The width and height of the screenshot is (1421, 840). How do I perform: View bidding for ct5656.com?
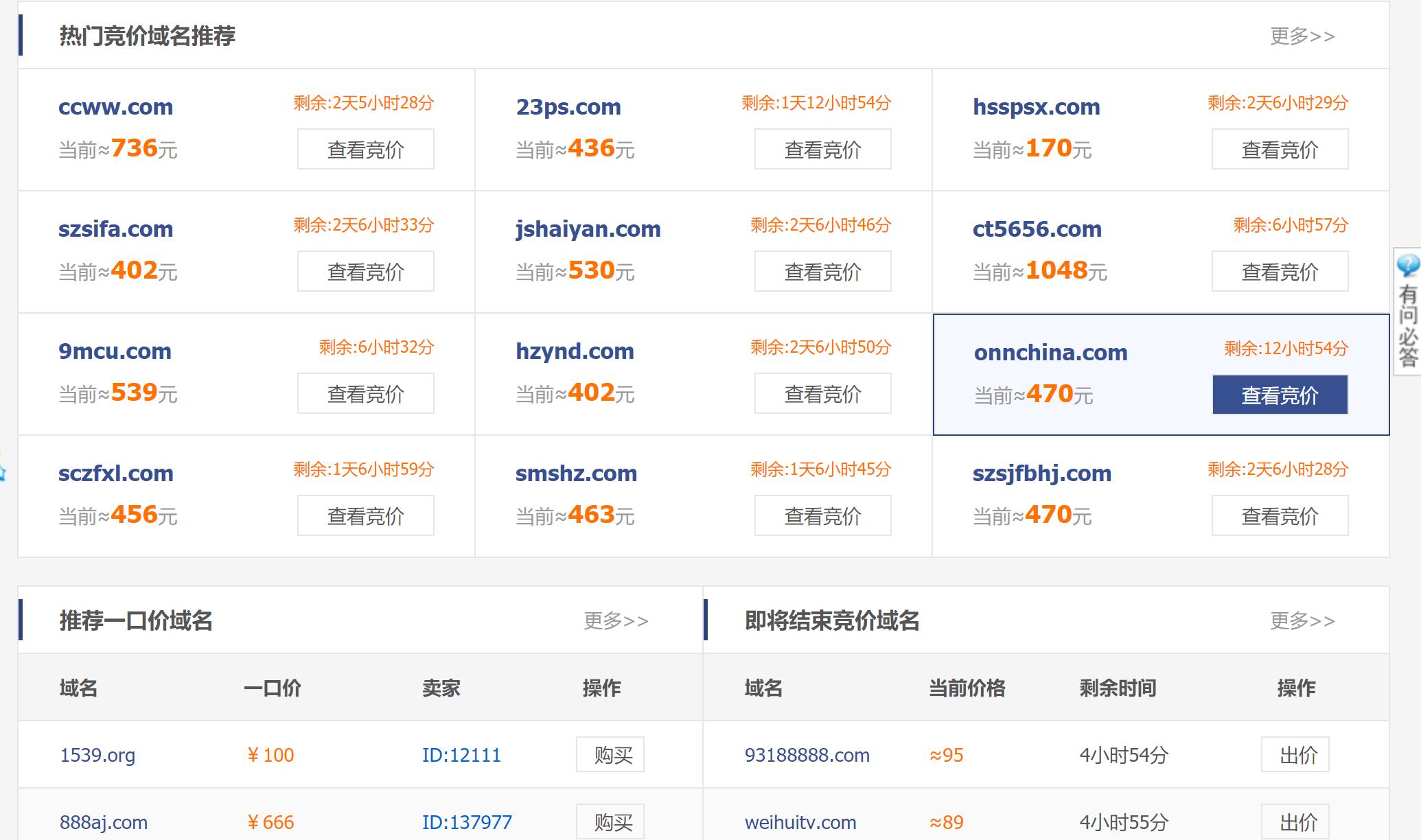1279,271
